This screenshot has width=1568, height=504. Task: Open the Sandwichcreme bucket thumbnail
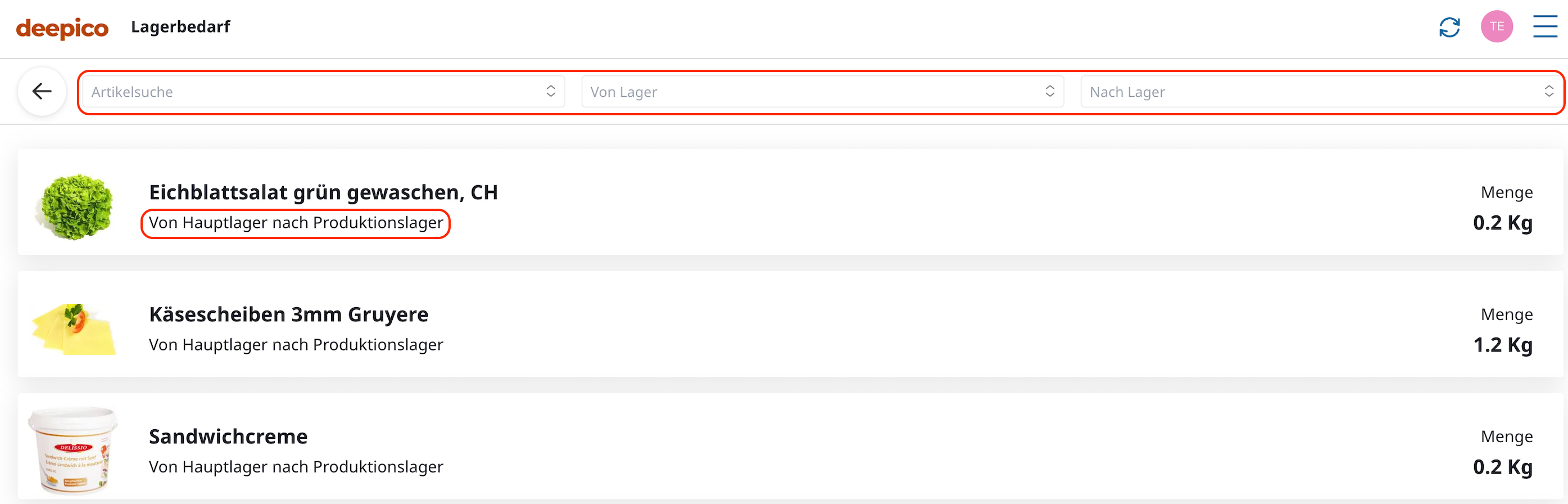tap(74, 450)
